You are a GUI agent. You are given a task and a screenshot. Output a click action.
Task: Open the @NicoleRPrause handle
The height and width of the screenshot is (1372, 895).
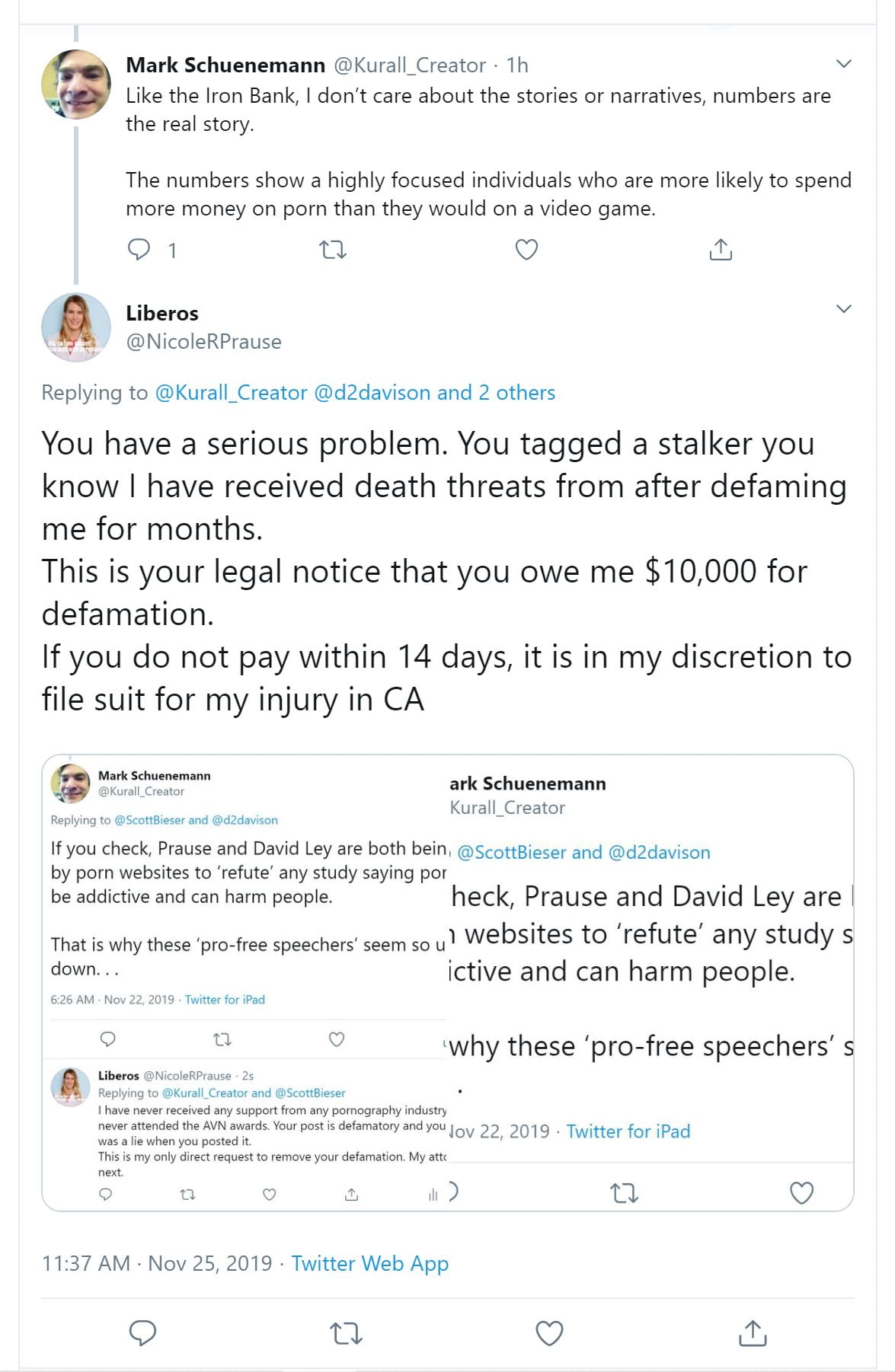click(x=203, y=342)
